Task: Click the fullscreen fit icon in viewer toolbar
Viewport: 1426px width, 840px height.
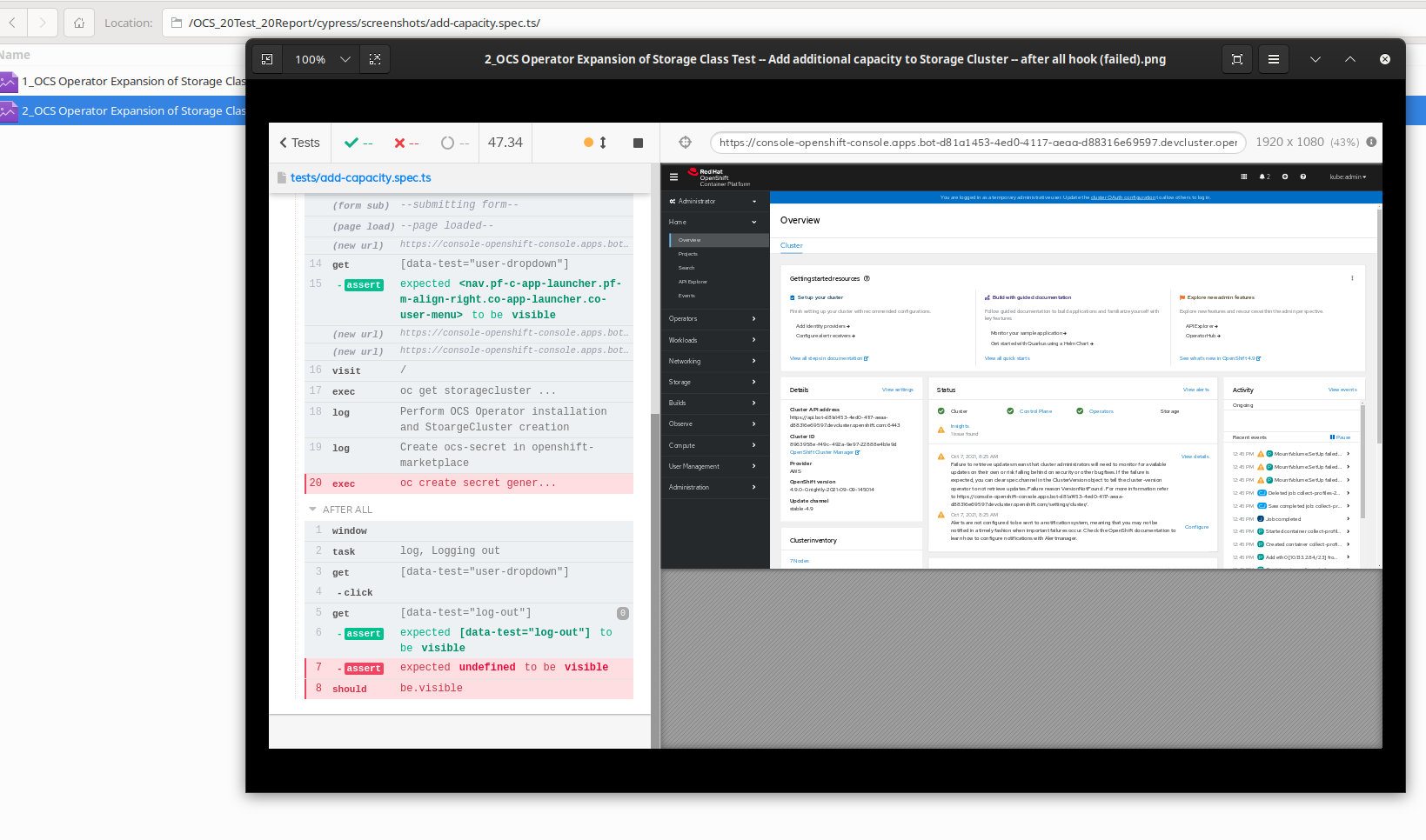Action: point(1236,59)
